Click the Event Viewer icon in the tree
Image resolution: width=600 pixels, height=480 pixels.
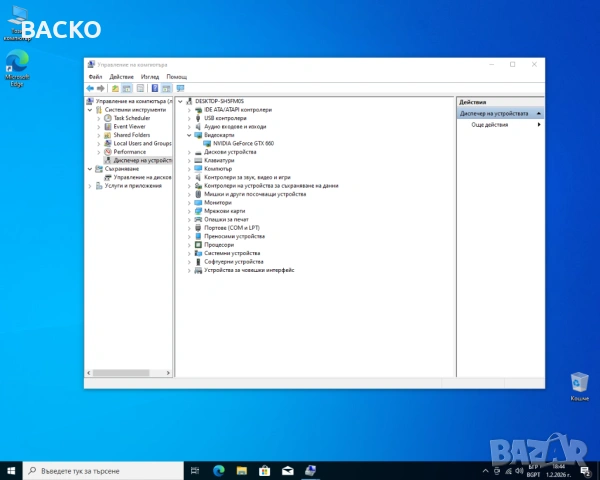(108, 127)
